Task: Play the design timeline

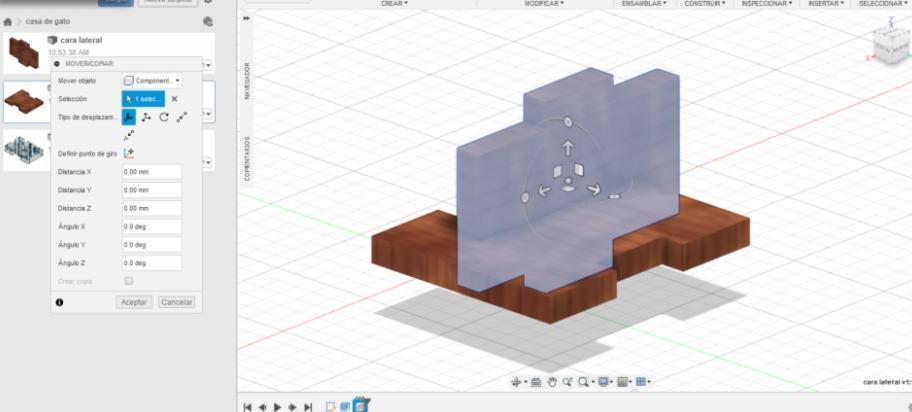Action: click(x=277, y=407)
